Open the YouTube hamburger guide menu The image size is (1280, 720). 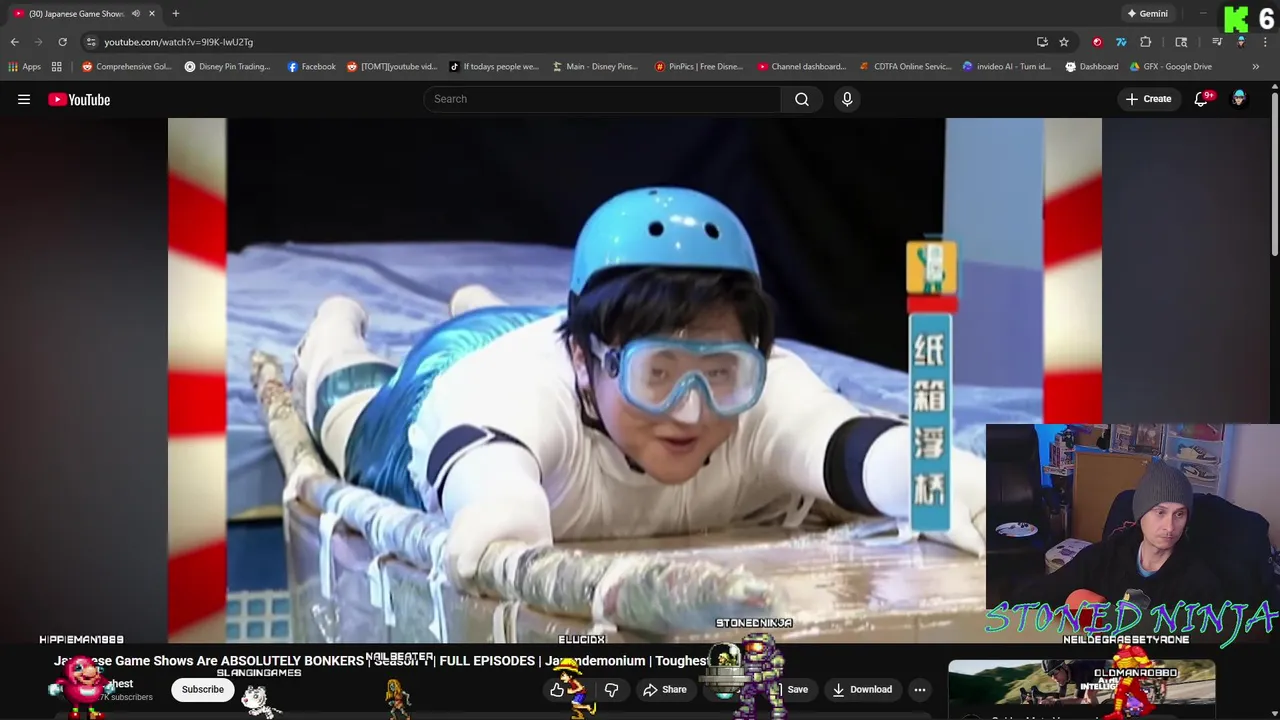[x=24, y=99]
